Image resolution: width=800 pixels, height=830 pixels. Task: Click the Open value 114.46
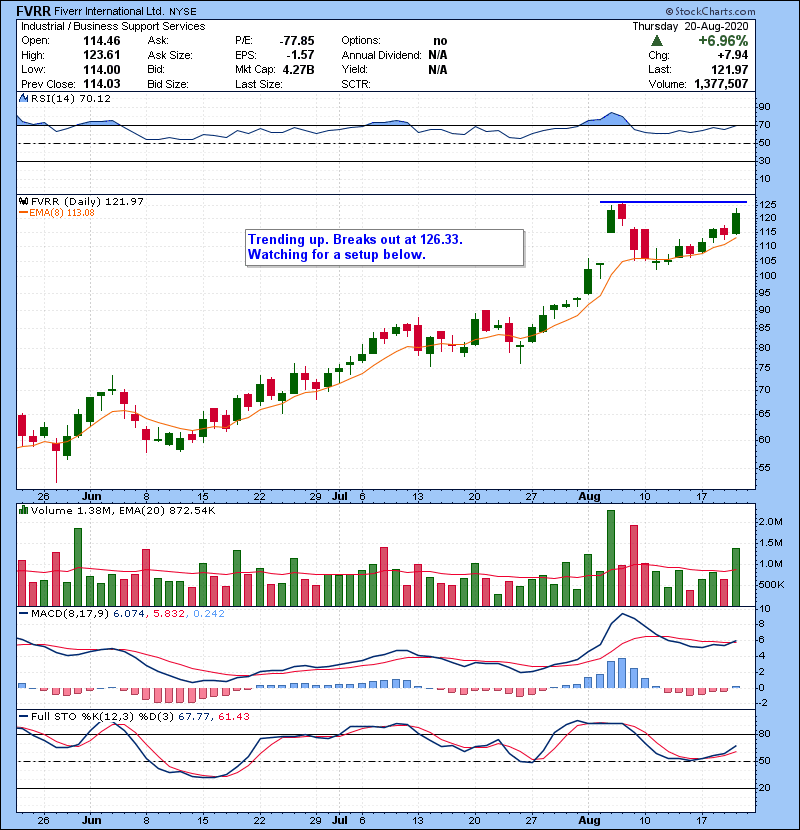pos(102,41)
